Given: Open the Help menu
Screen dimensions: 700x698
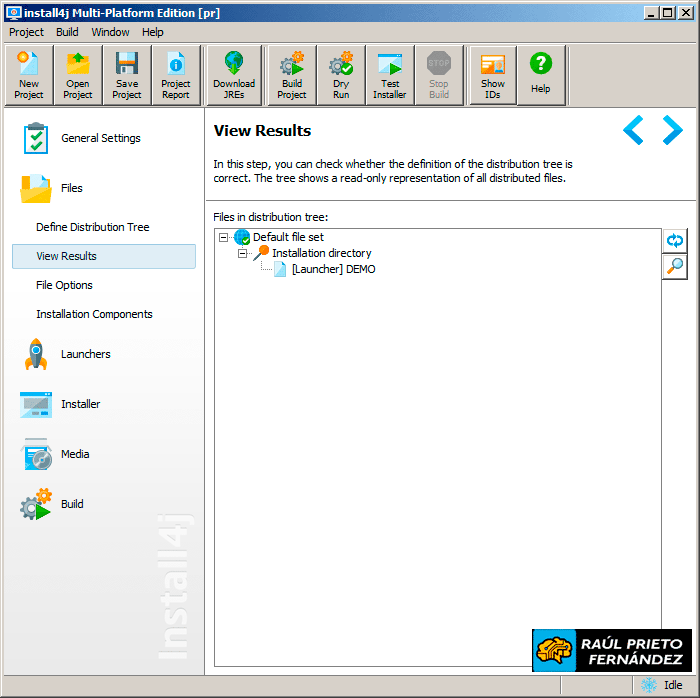Looking at the screenshot, I should tap(153, 32).
